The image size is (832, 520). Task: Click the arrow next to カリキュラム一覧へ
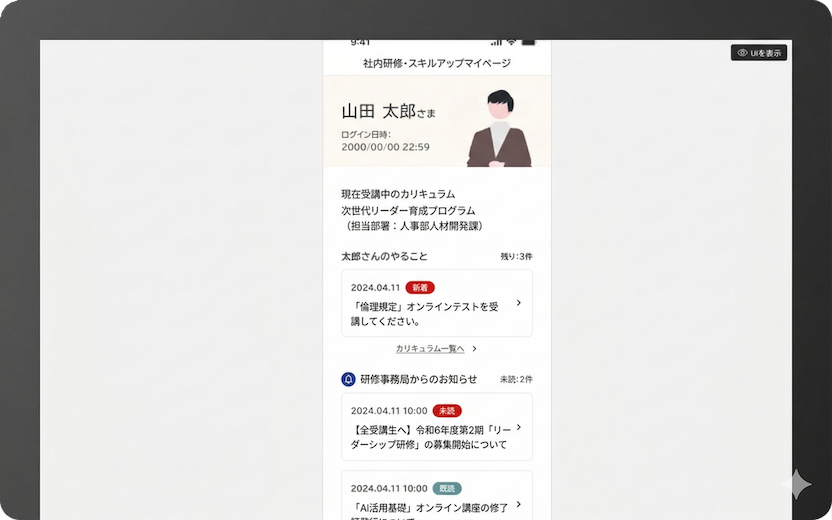(x=474, y=349)
